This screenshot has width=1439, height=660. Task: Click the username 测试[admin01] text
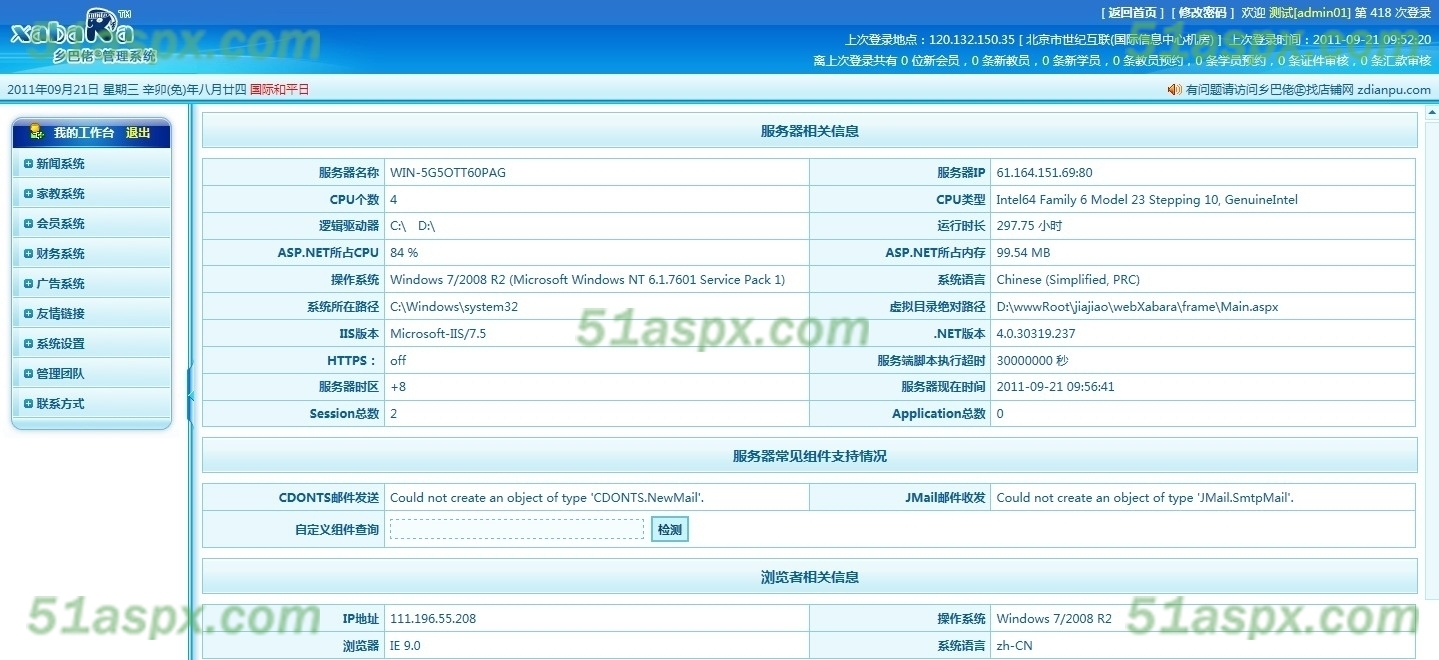coord(1309,13)
